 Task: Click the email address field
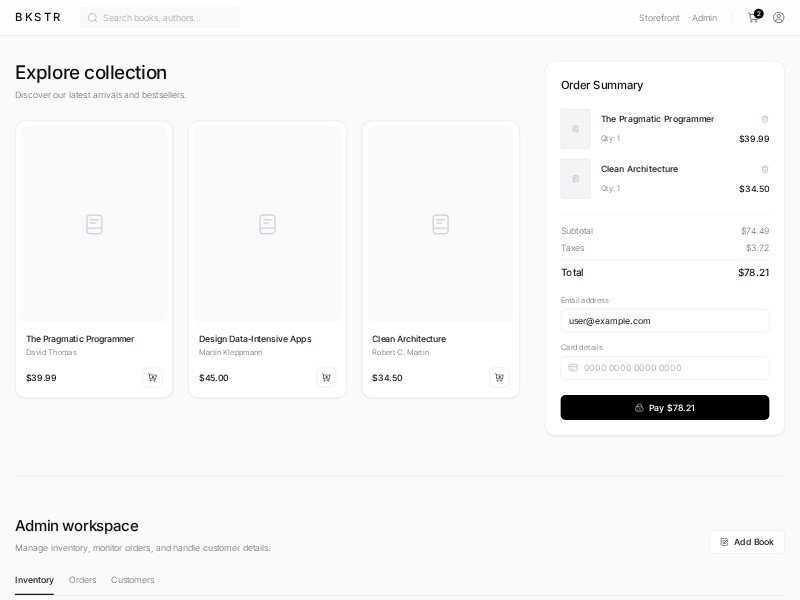tap(665, 321)
